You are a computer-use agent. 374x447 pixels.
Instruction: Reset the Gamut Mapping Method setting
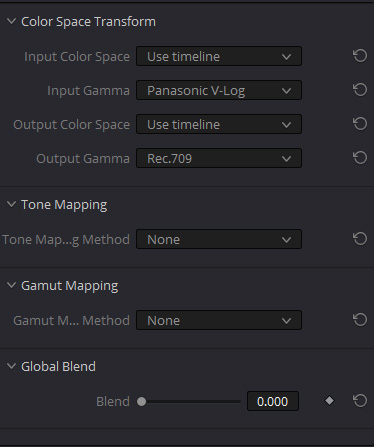(360, 320)
